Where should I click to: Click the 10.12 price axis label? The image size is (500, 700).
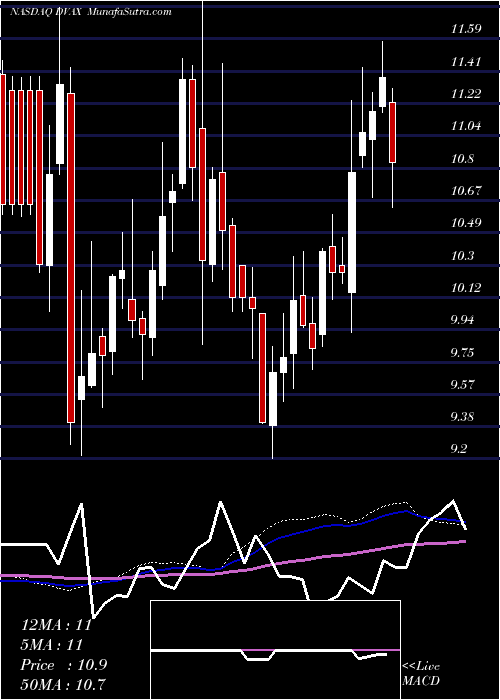tap(466, 288)
